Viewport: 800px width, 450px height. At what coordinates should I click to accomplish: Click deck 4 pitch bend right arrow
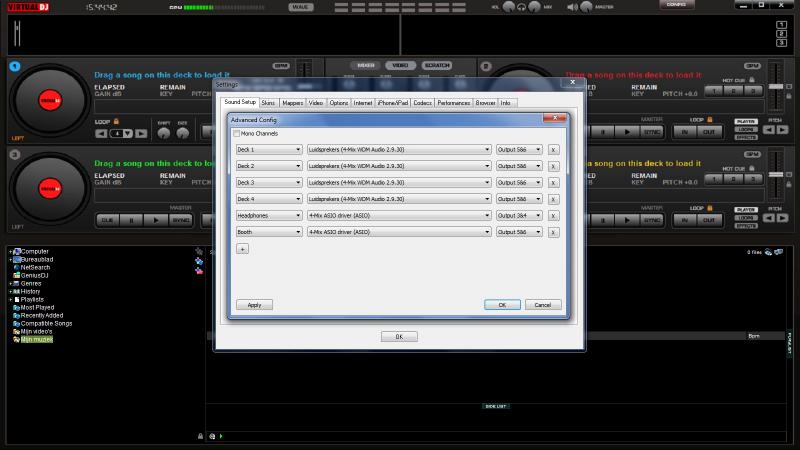point(782,218)
